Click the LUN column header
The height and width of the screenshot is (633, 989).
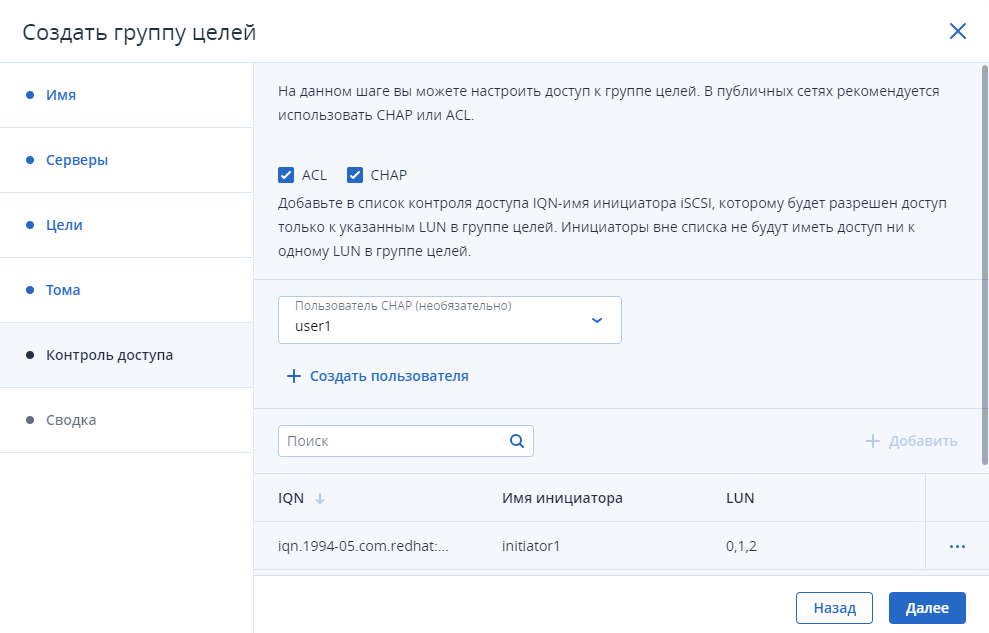[740, 498]
